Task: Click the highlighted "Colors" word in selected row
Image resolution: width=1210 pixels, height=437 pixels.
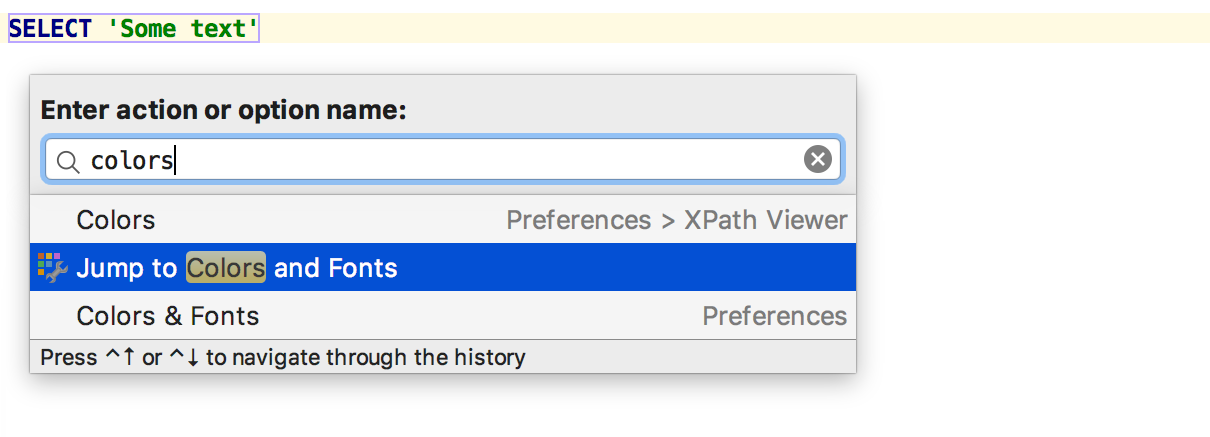Action: coord(226,268)
